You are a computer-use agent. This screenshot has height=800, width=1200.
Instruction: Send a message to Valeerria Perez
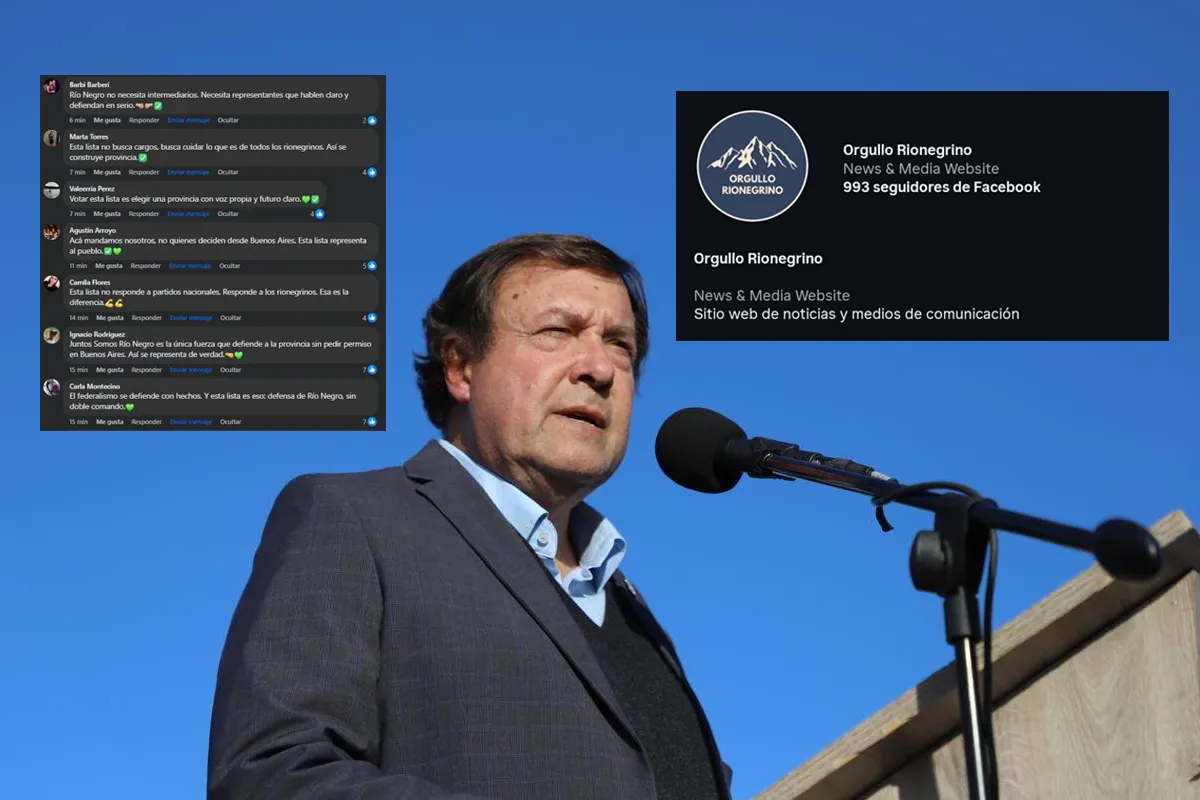click(x=189, y=214)
